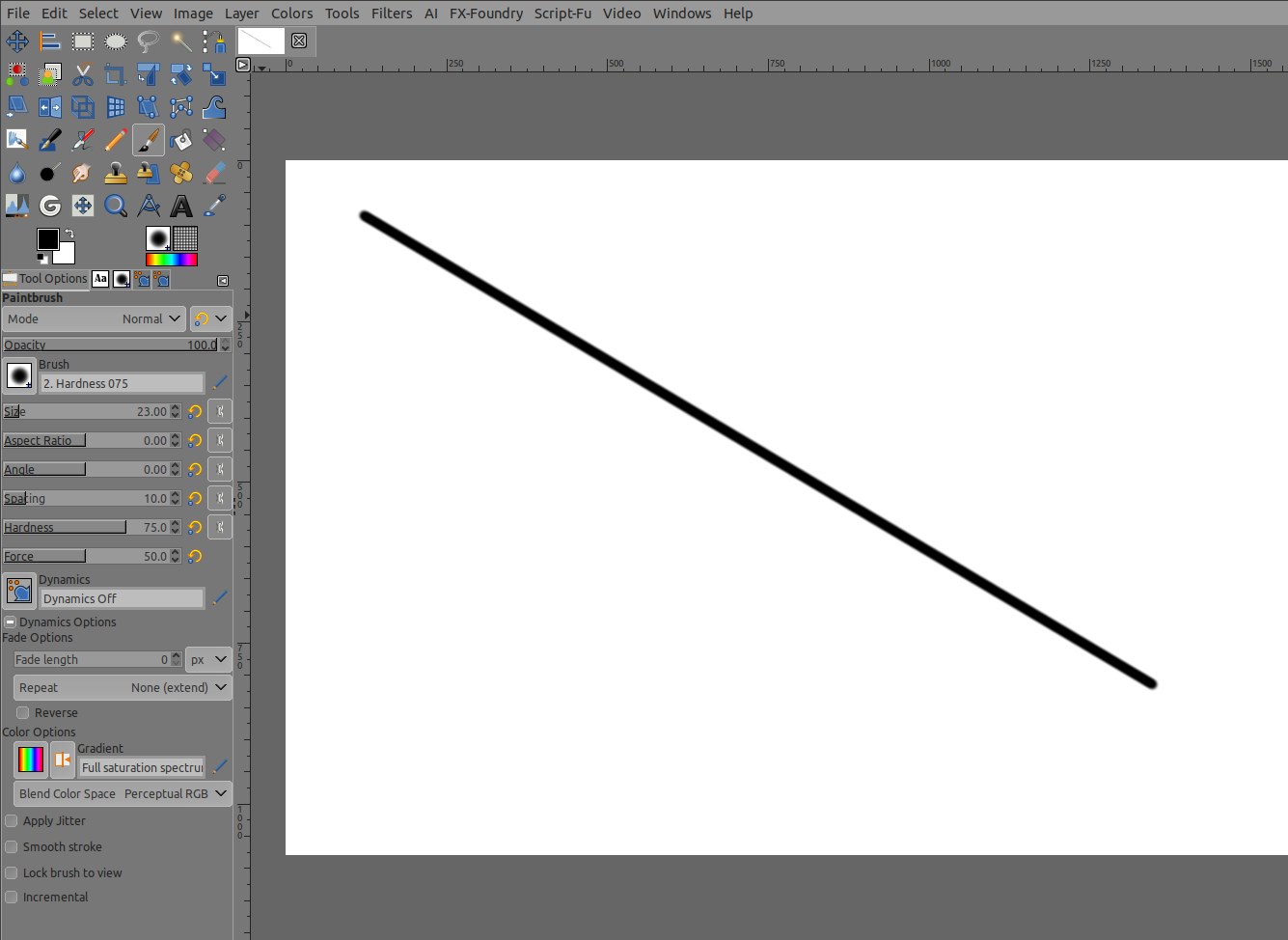Click the foreground black color swatch

click(47, 239)
